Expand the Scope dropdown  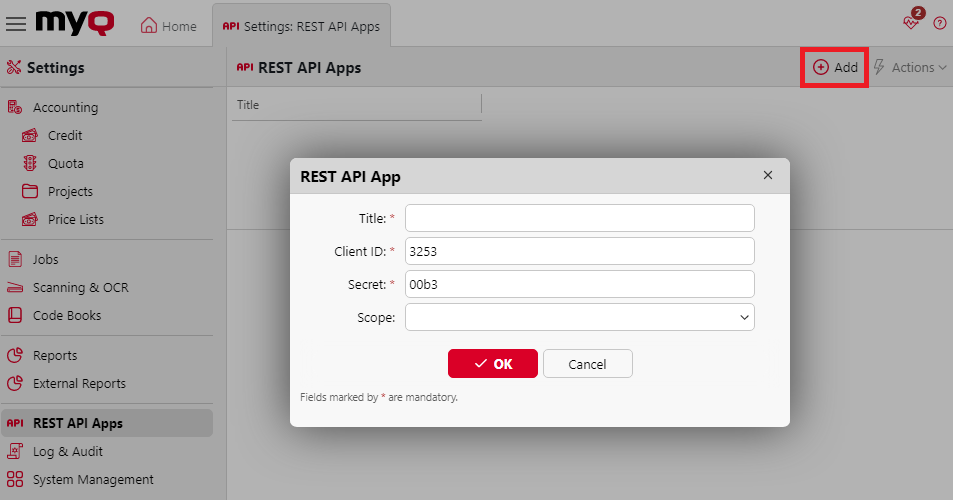click(x=579, y=317)
